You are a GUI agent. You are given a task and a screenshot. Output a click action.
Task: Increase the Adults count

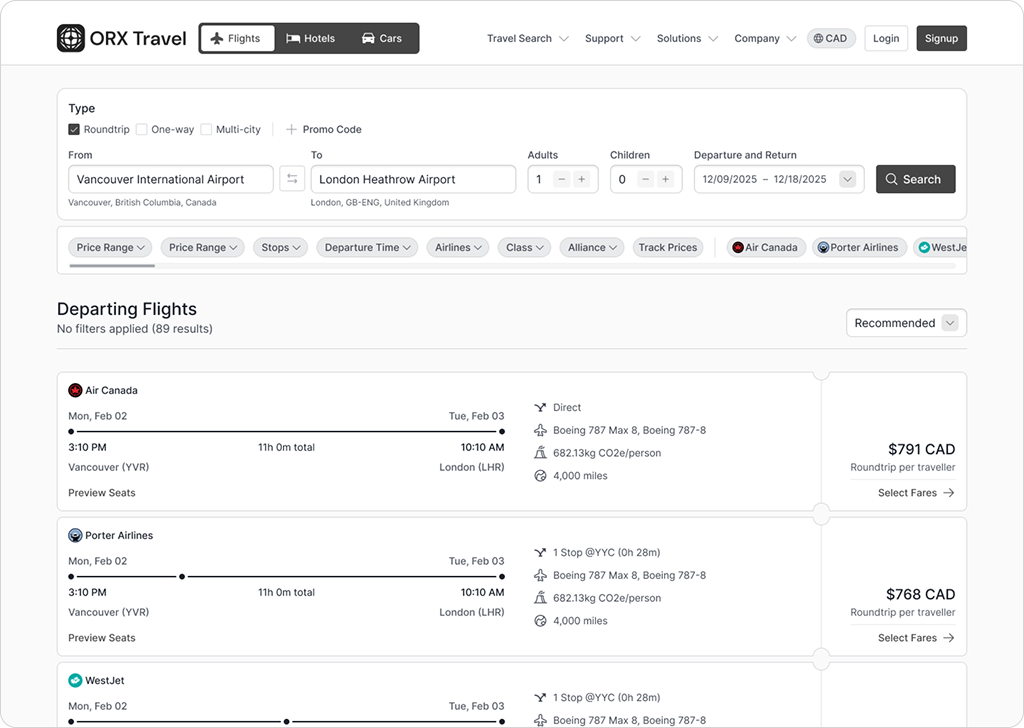(x=581, y=179)
